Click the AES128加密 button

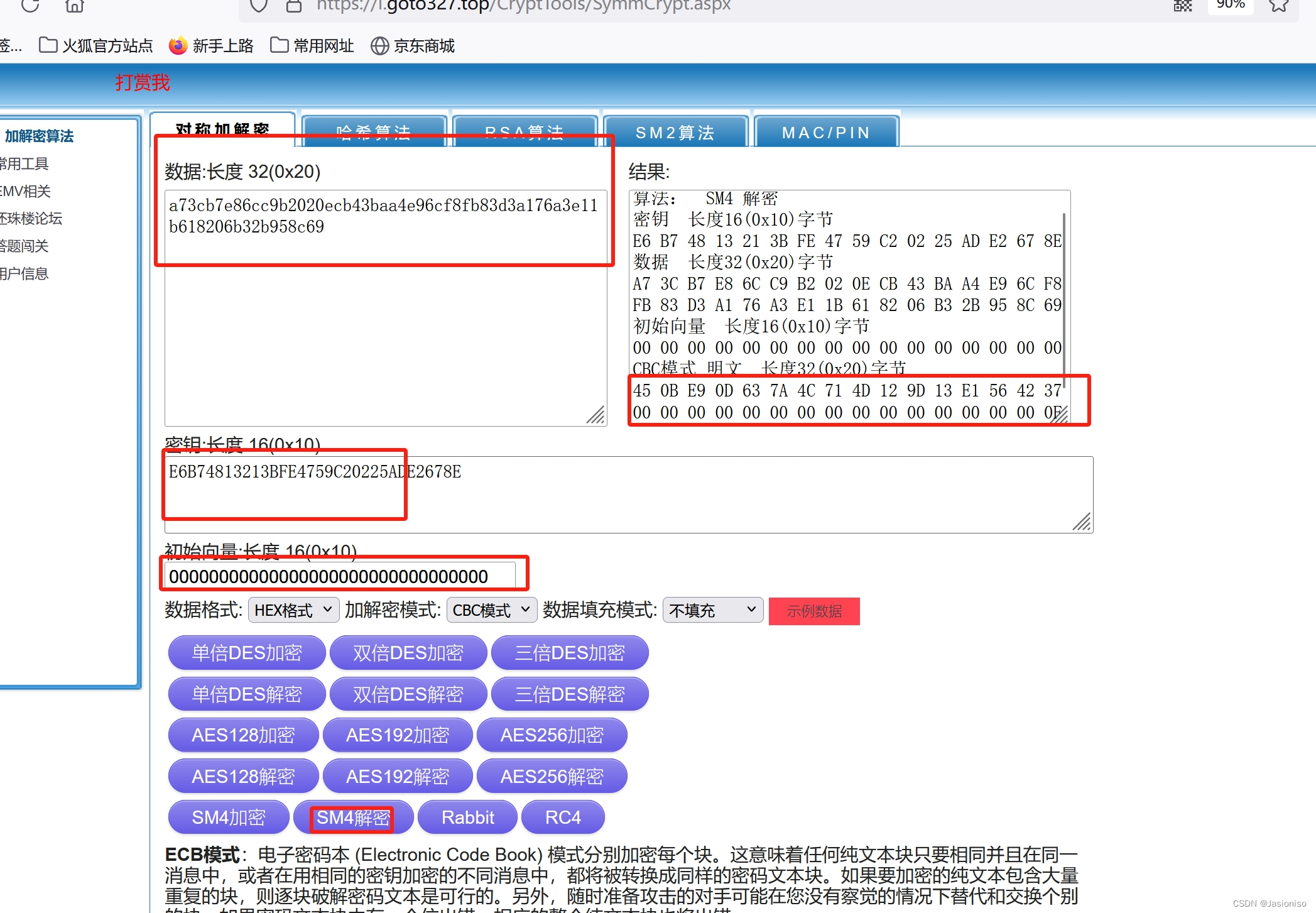(x=243, y=735)
